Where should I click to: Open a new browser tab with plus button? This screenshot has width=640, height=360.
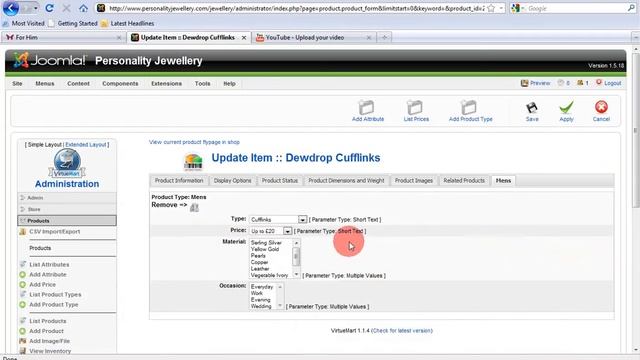384,38
